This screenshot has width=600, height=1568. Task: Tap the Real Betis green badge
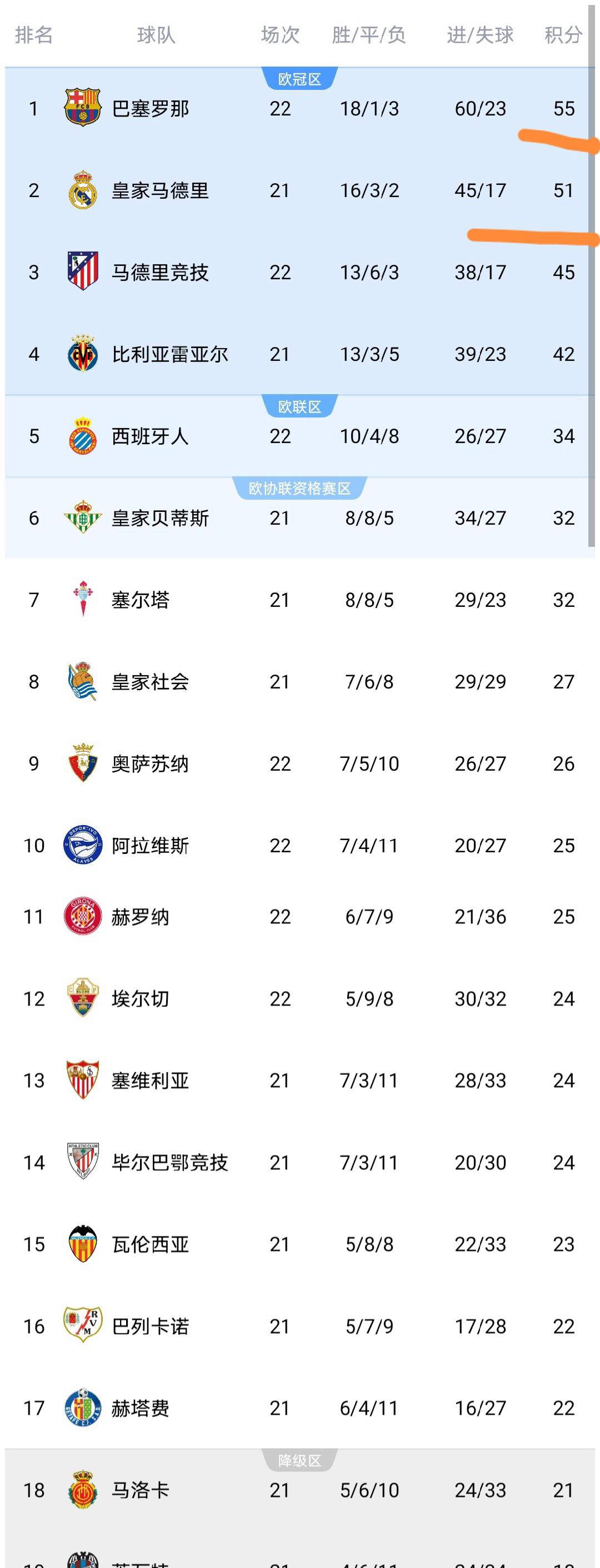click(82, 517)
